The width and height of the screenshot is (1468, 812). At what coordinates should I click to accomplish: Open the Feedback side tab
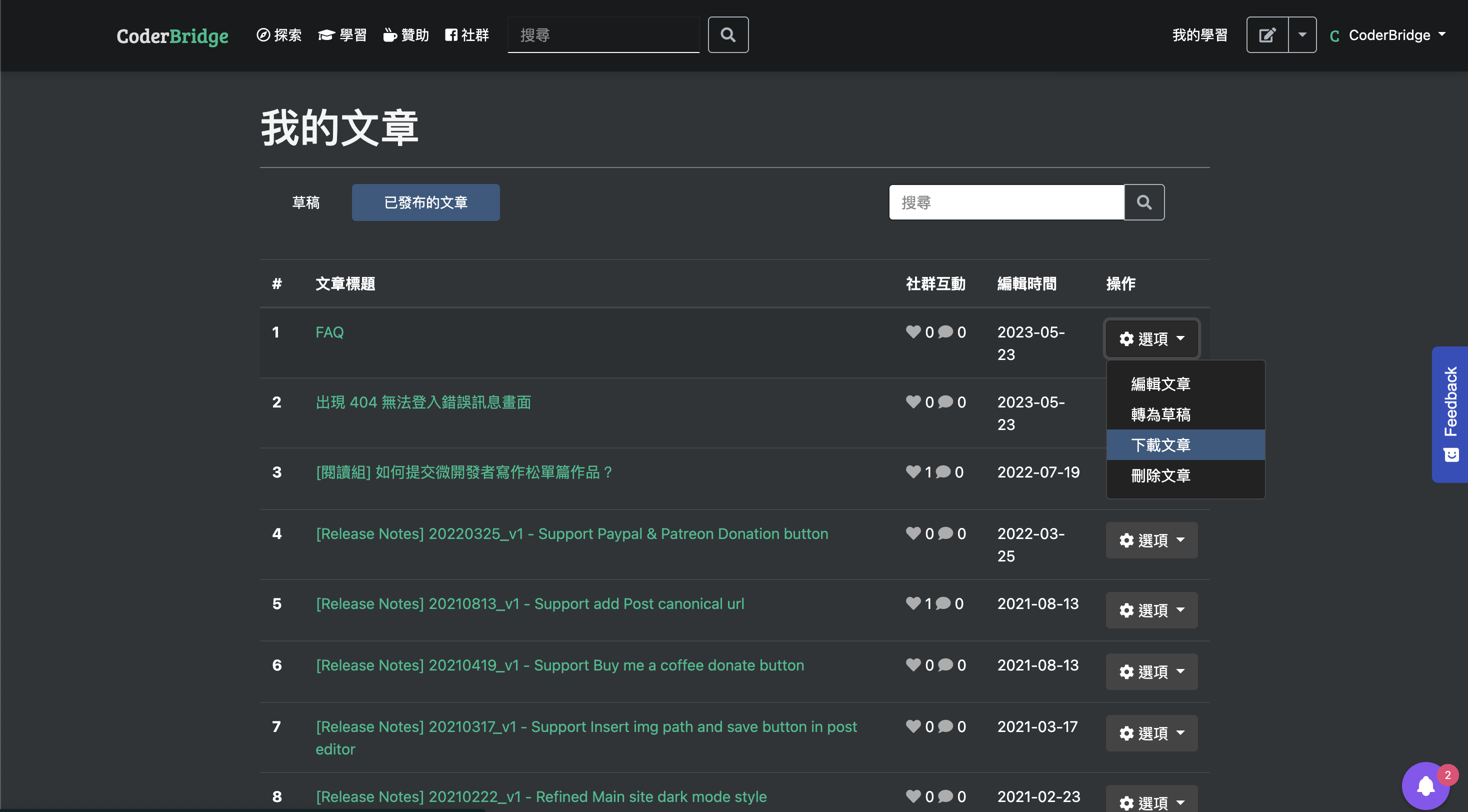tap(1450, 414)
